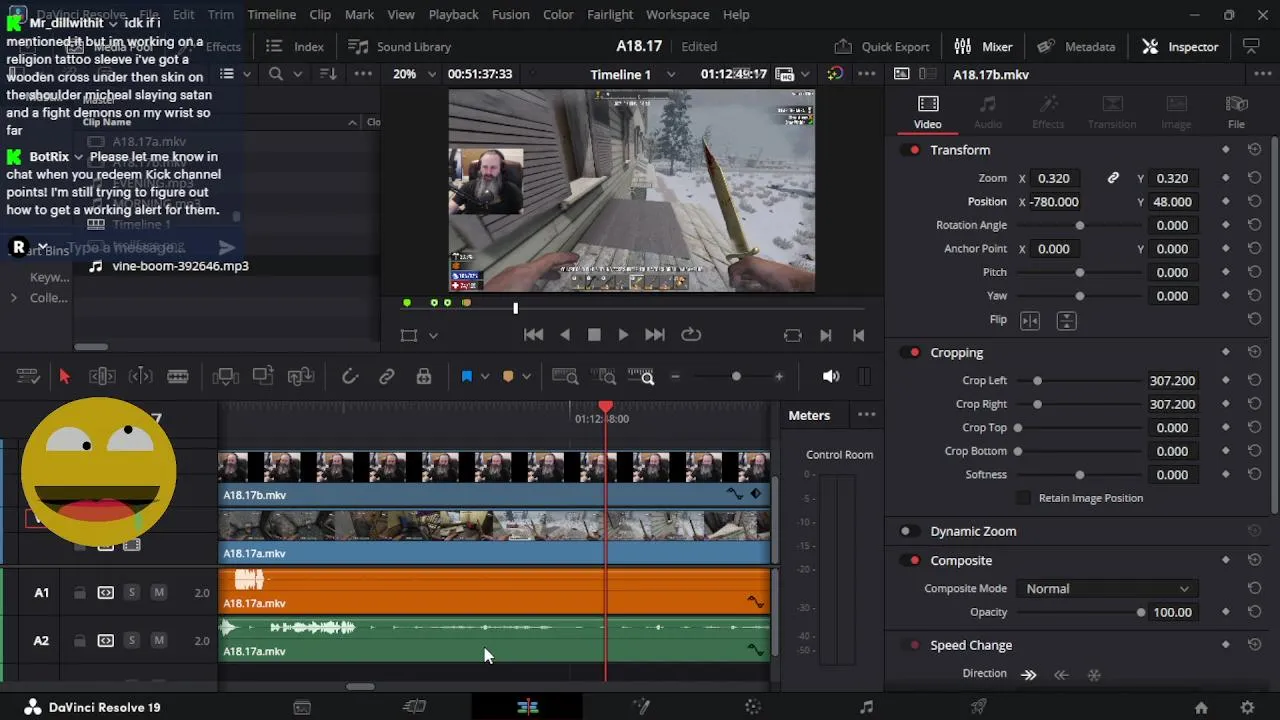Toggle the Dynamic Zoom switch
This screenshot has height=720, width=1280.
908,532
